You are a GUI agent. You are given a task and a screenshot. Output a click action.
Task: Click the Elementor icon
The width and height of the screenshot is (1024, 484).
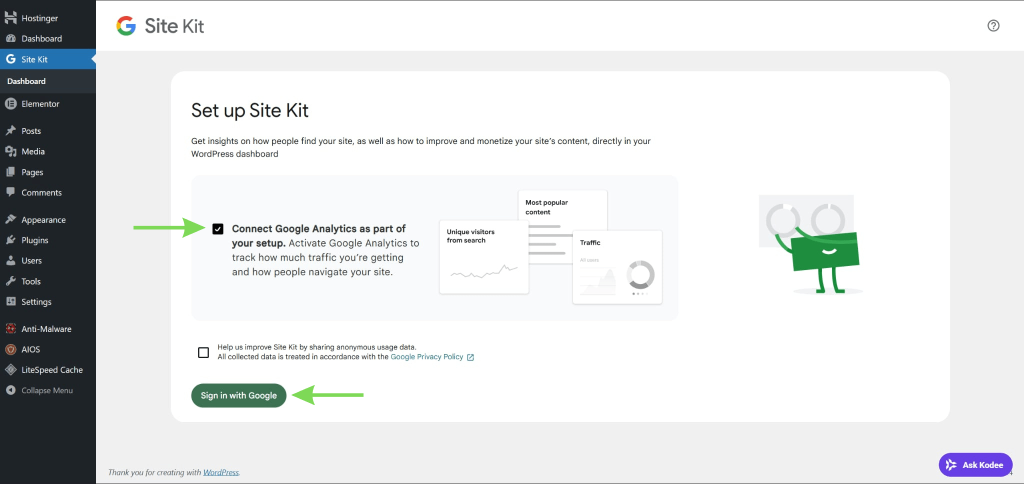pos(10,104)
